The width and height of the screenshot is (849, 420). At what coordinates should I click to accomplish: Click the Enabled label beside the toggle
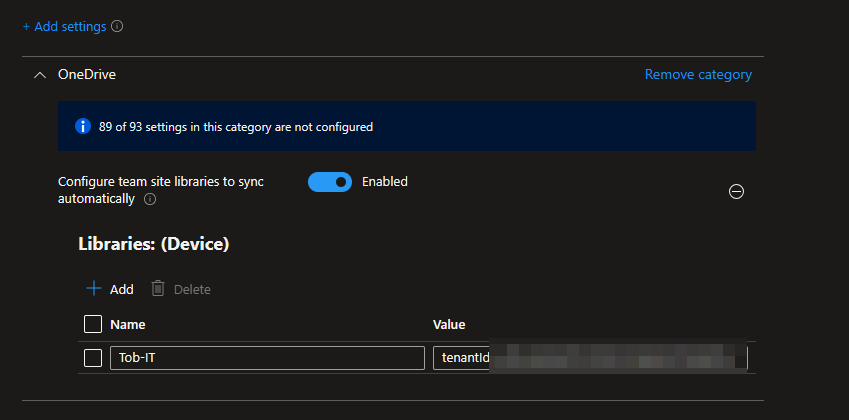click(385, 182)
